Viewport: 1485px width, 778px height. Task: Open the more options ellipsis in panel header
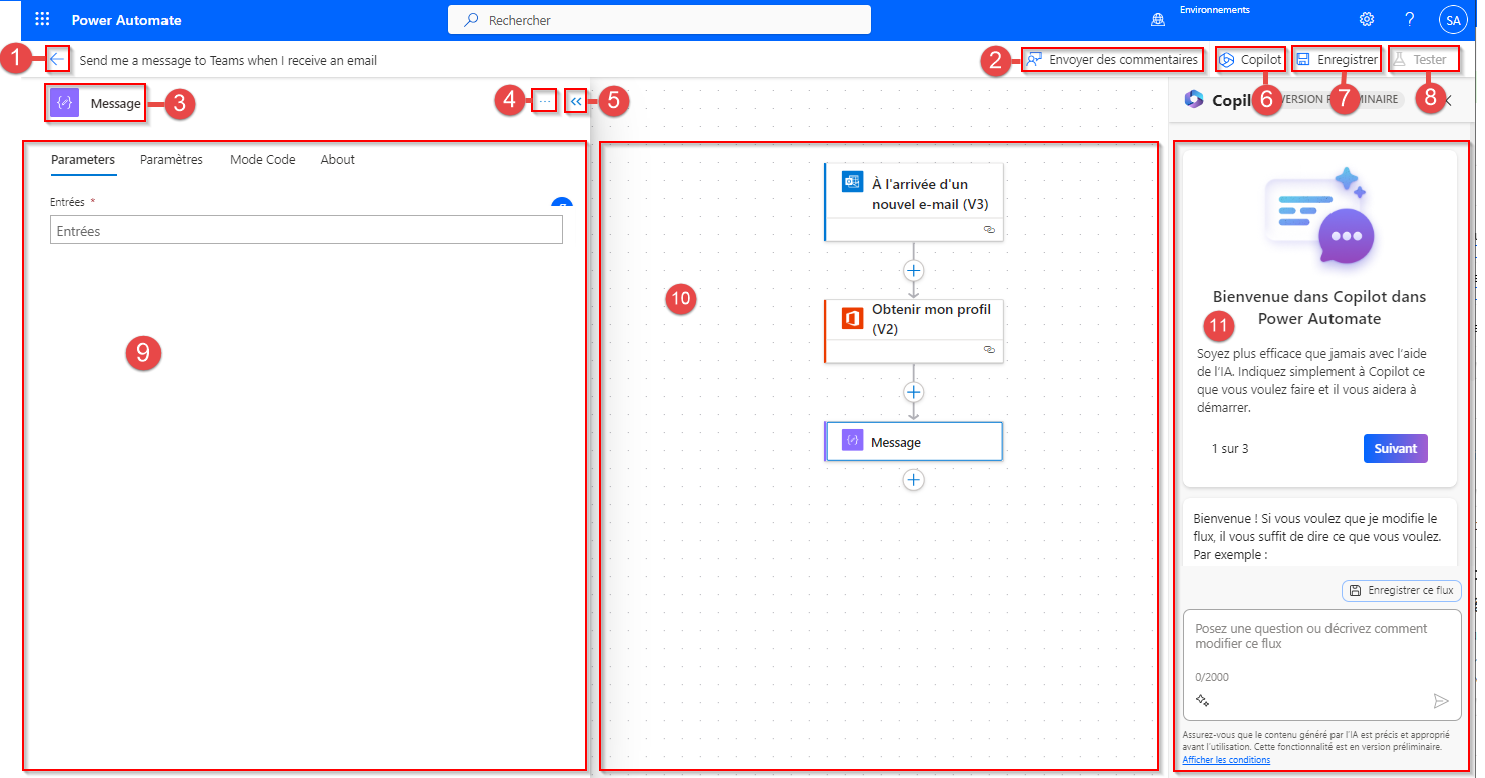[x=545, y=102]
